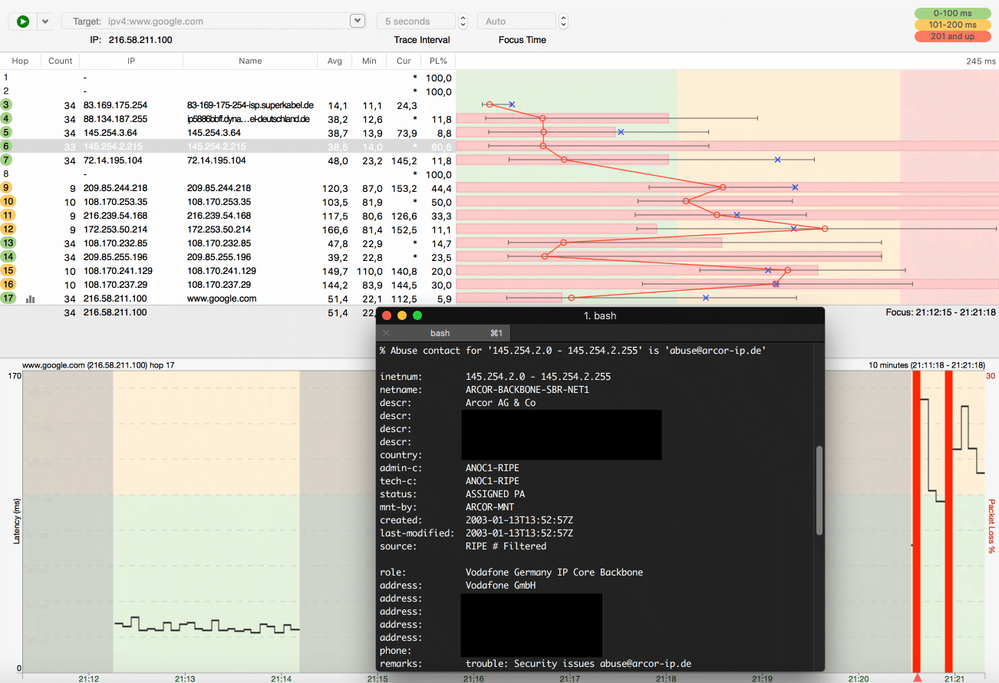The image size is (999, 683).
Task: Sort by the PL% column header
Action: (x=438, y=61)
